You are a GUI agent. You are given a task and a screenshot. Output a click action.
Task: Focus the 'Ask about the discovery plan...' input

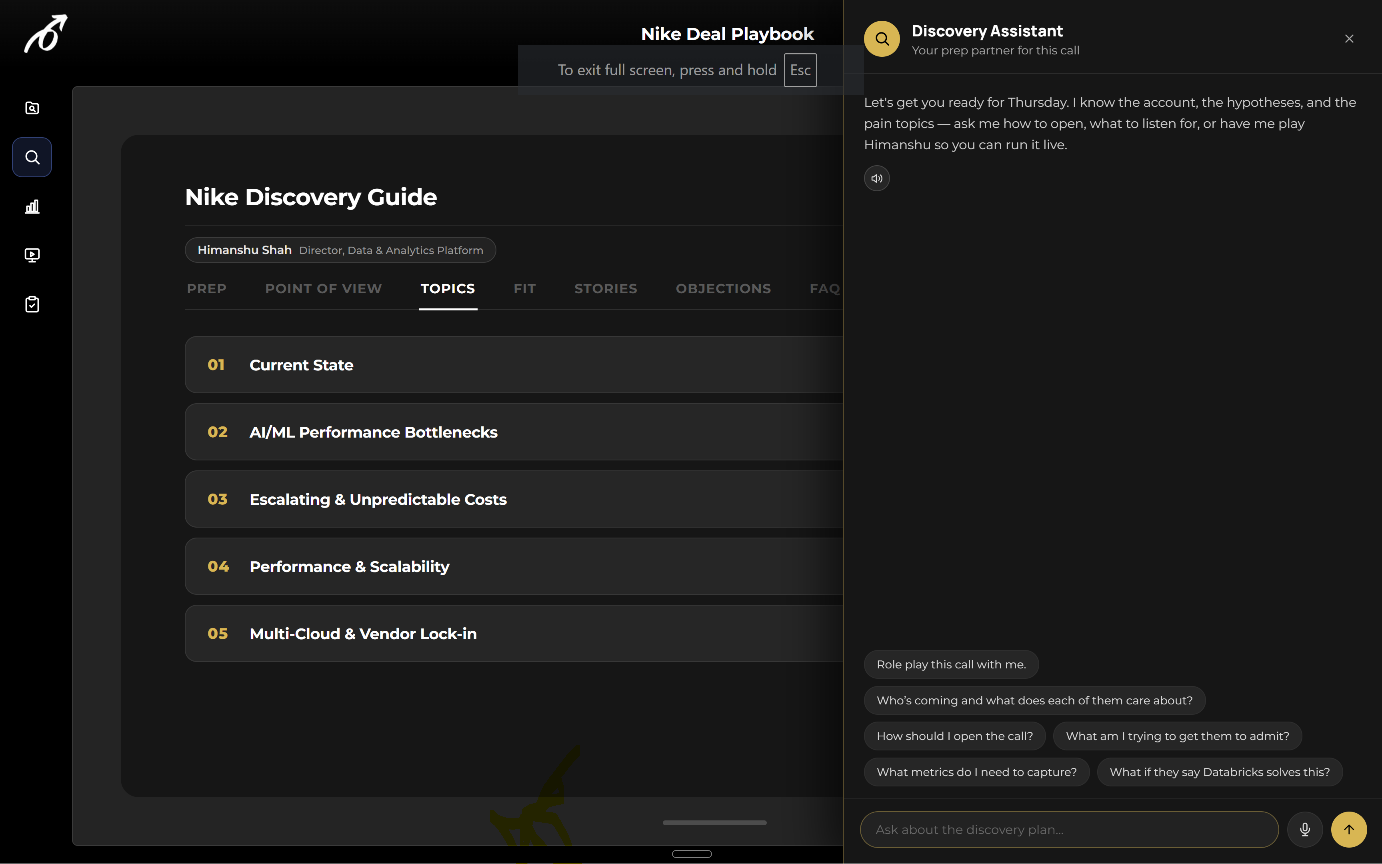(x=1069, y=829)
